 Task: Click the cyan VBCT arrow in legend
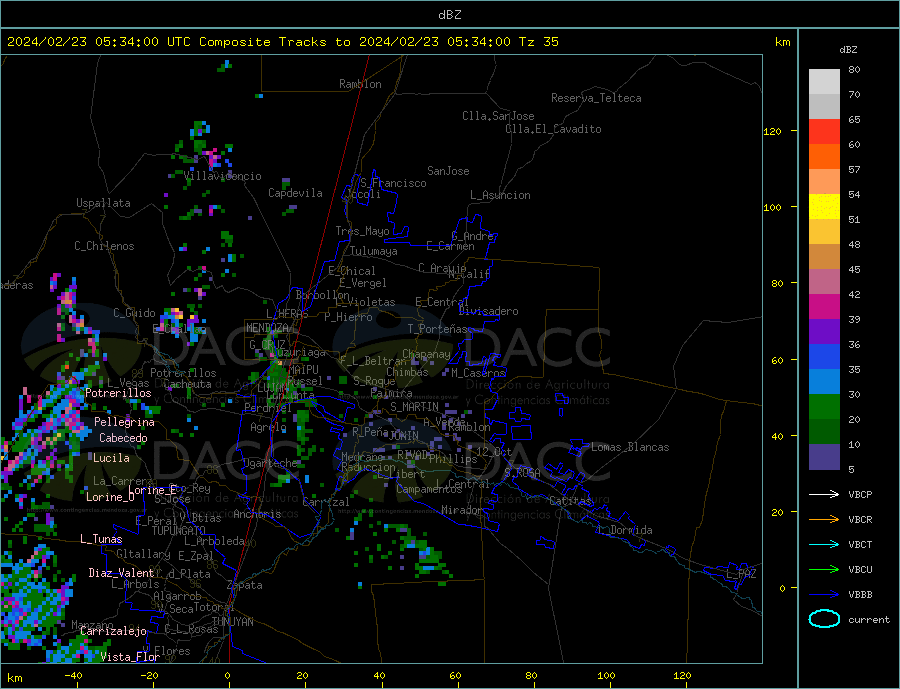coord(824,544)
